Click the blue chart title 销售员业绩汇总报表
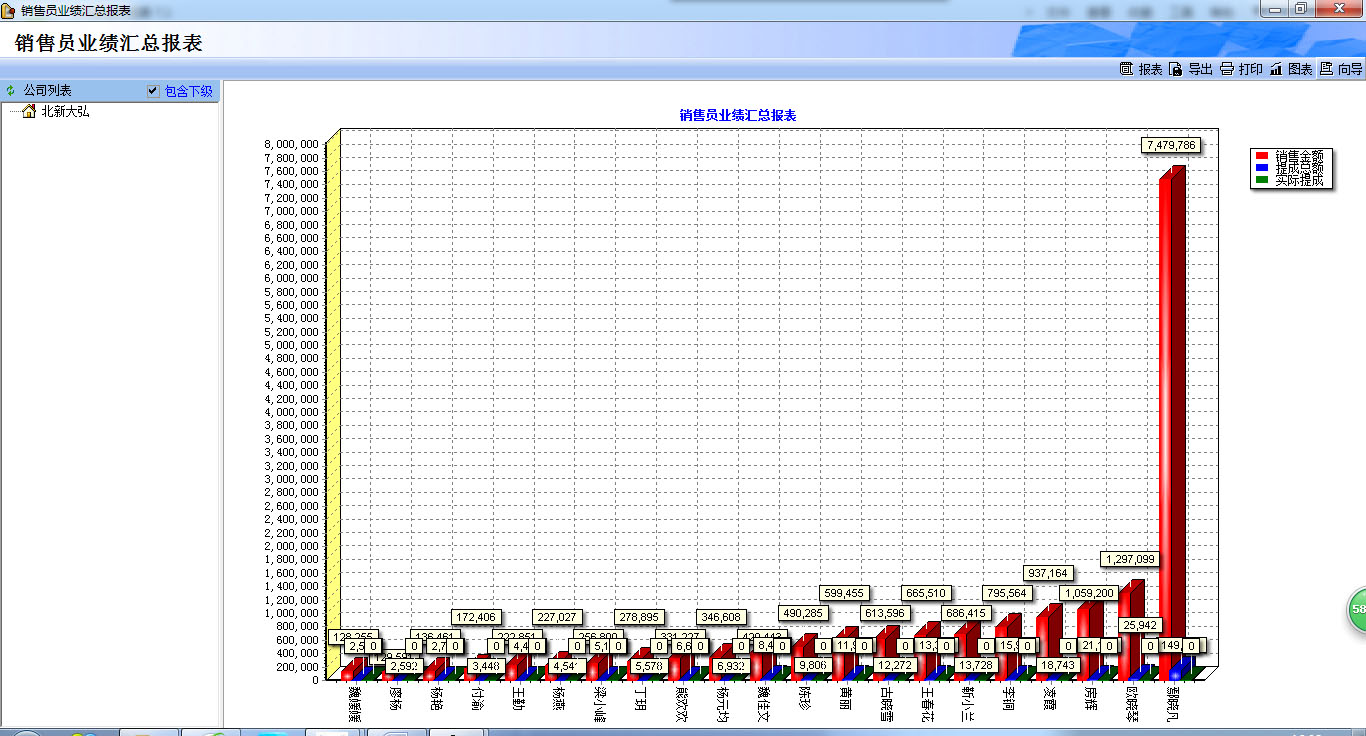1366x736 pixels. point(737,115)
